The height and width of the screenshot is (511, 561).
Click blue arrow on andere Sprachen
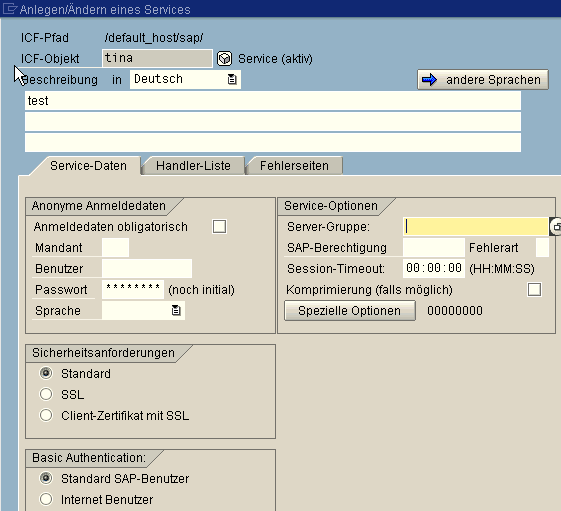[429, 79]
